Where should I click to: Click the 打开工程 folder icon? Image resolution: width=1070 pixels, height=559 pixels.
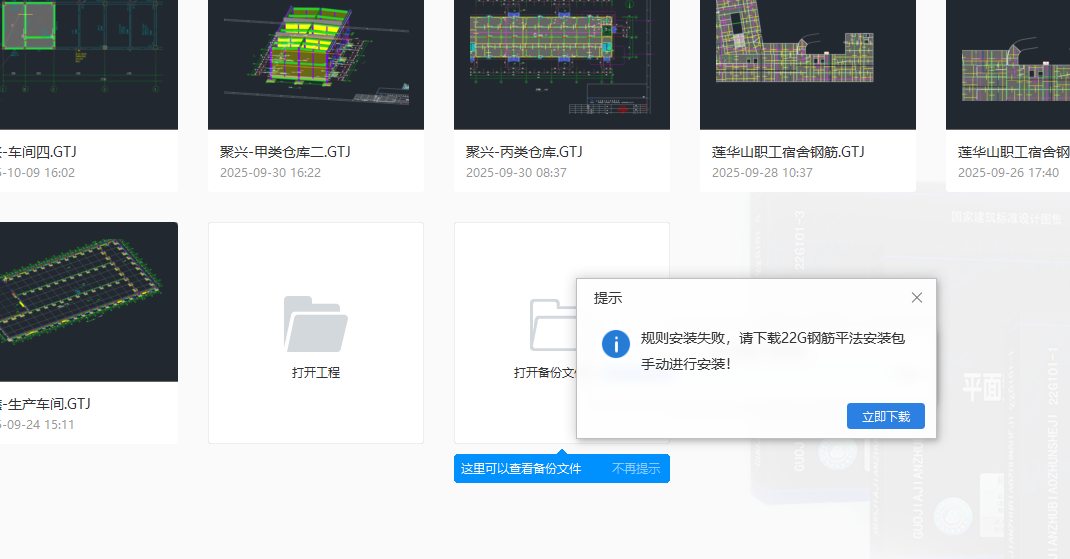315,324
